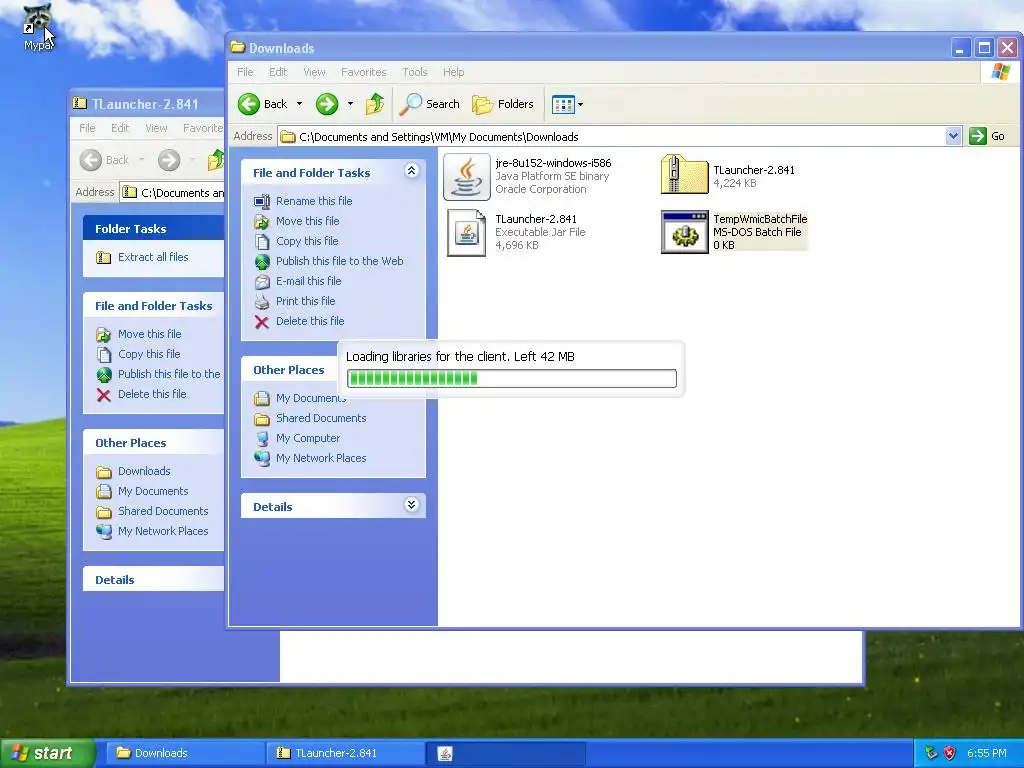Open My Network Places in Downloads window
Screen dimensions: 1024x768
click(321, 458)
